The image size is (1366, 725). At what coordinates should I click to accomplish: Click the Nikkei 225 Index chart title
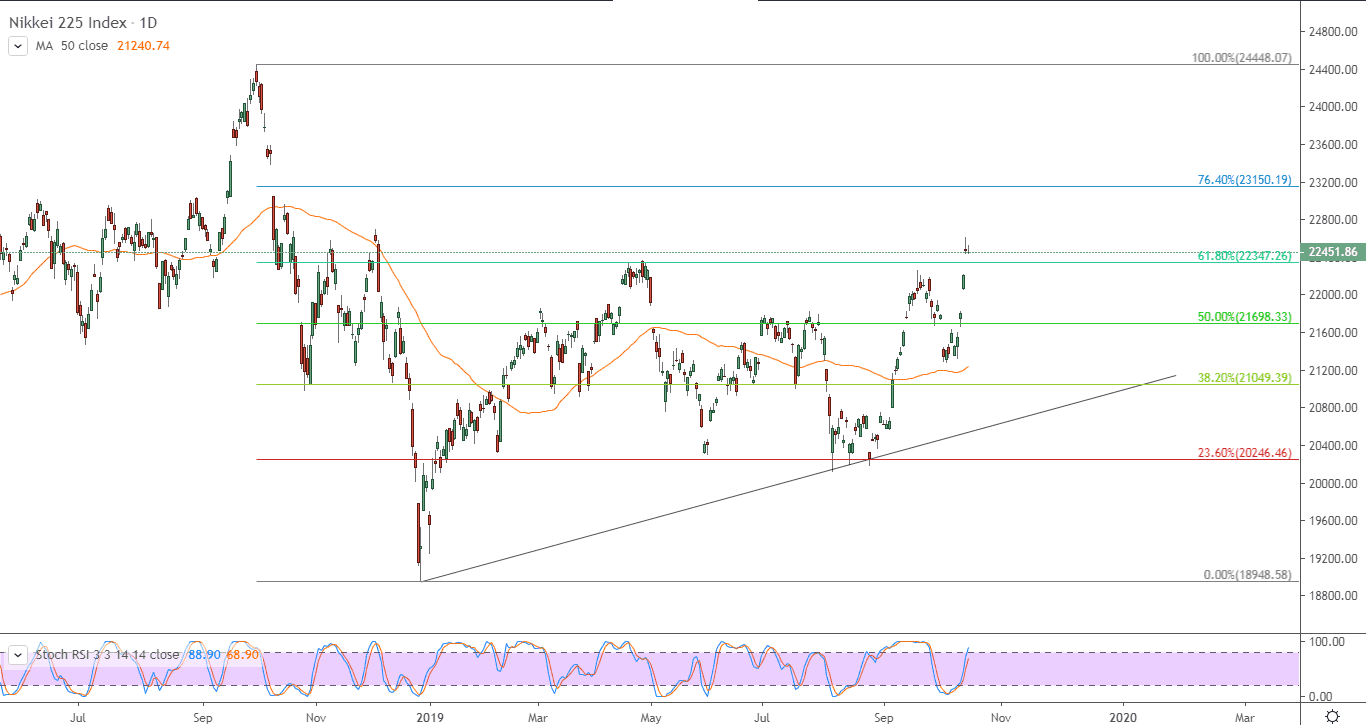point(84,22)
